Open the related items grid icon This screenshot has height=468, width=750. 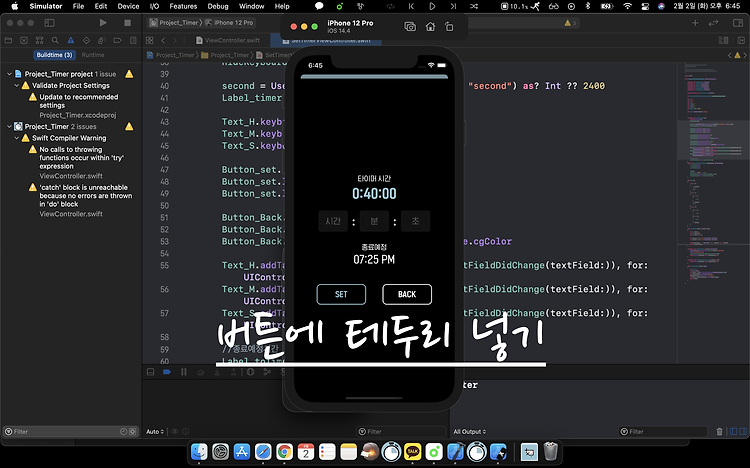150,41
